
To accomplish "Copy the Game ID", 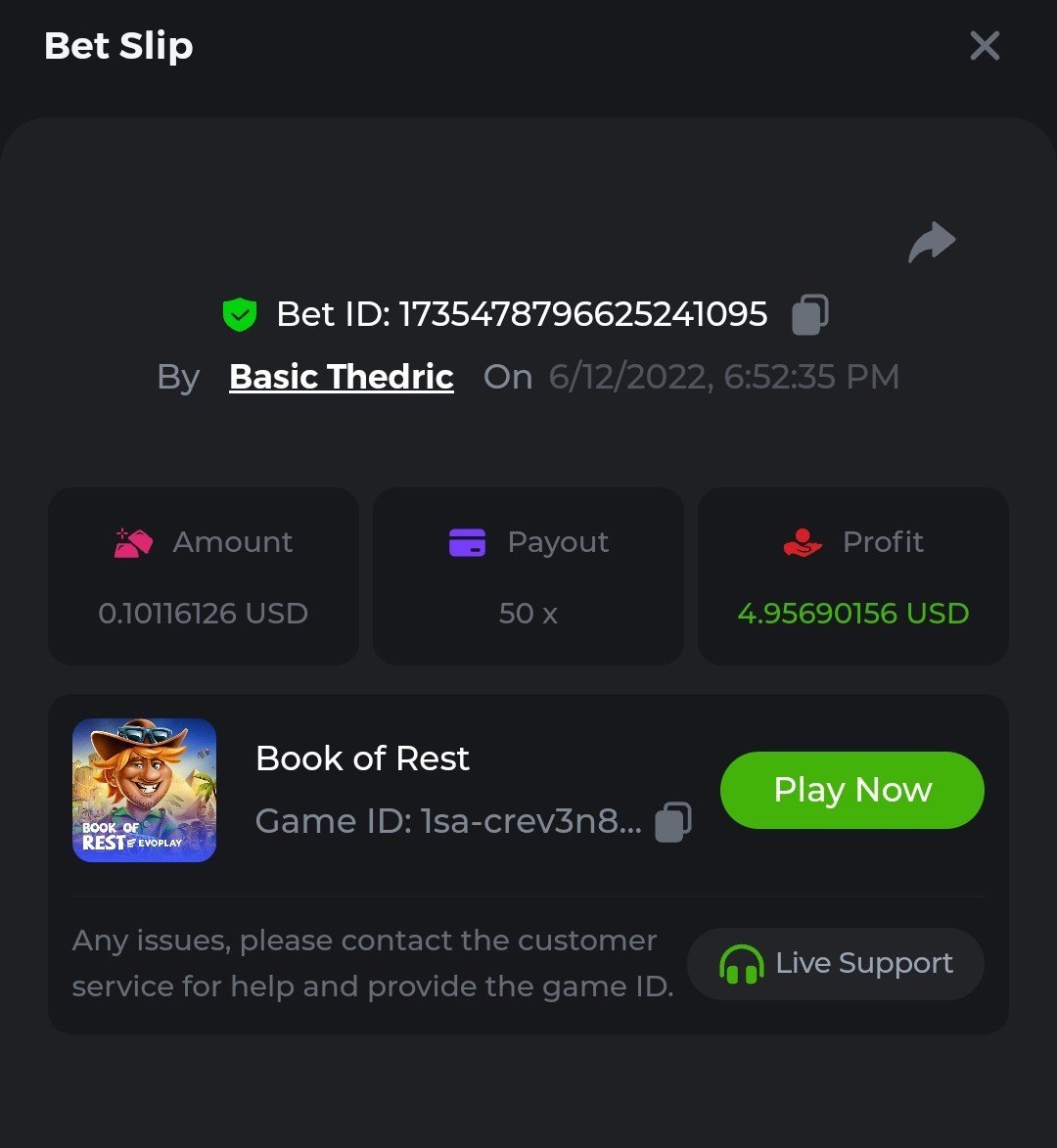I will pos(672,821).
